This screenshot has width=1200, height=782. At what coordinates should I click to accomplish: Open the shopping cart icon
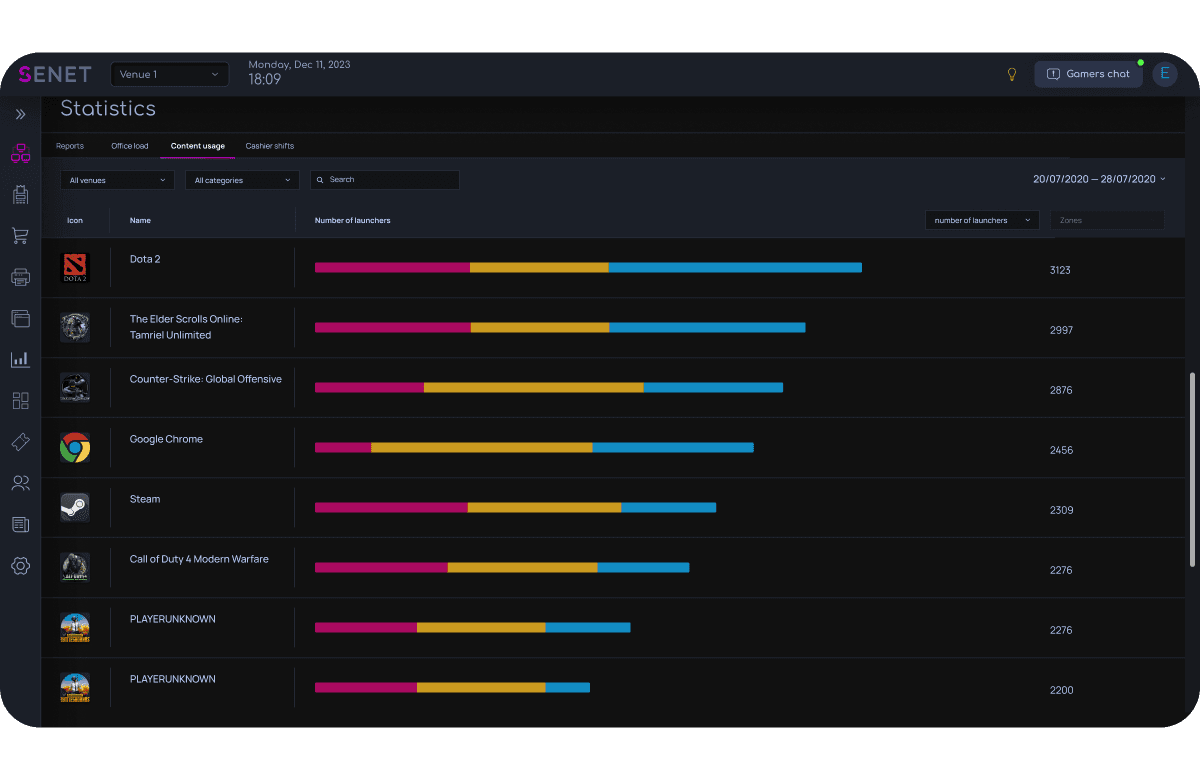pos(20,236)
